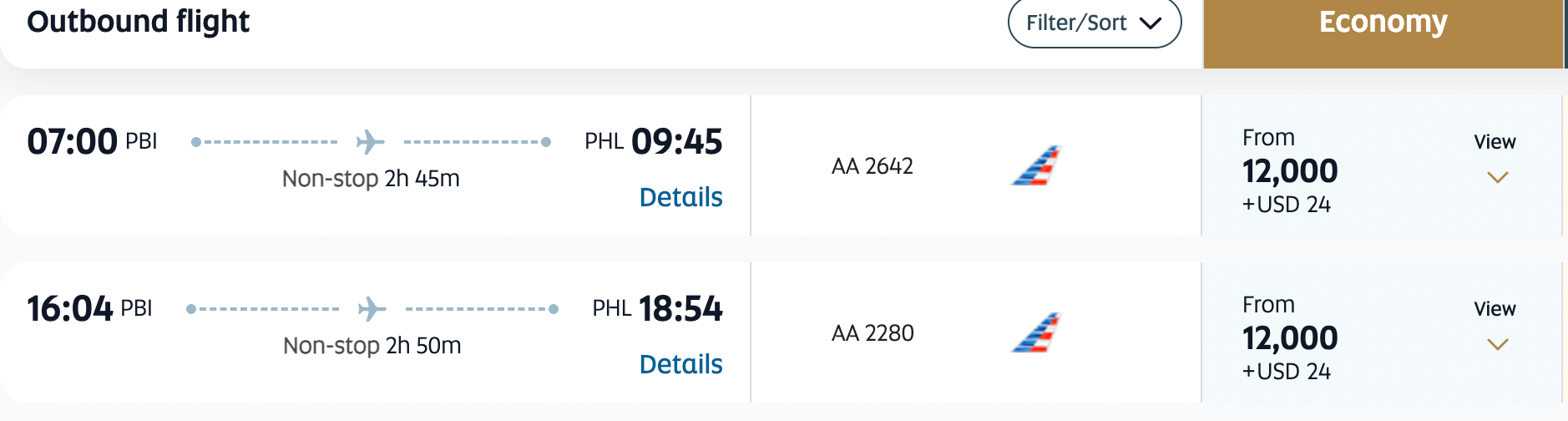Click the Filter/Sort chevron arrow
1568x421 pixels.
coord(1151,23)
